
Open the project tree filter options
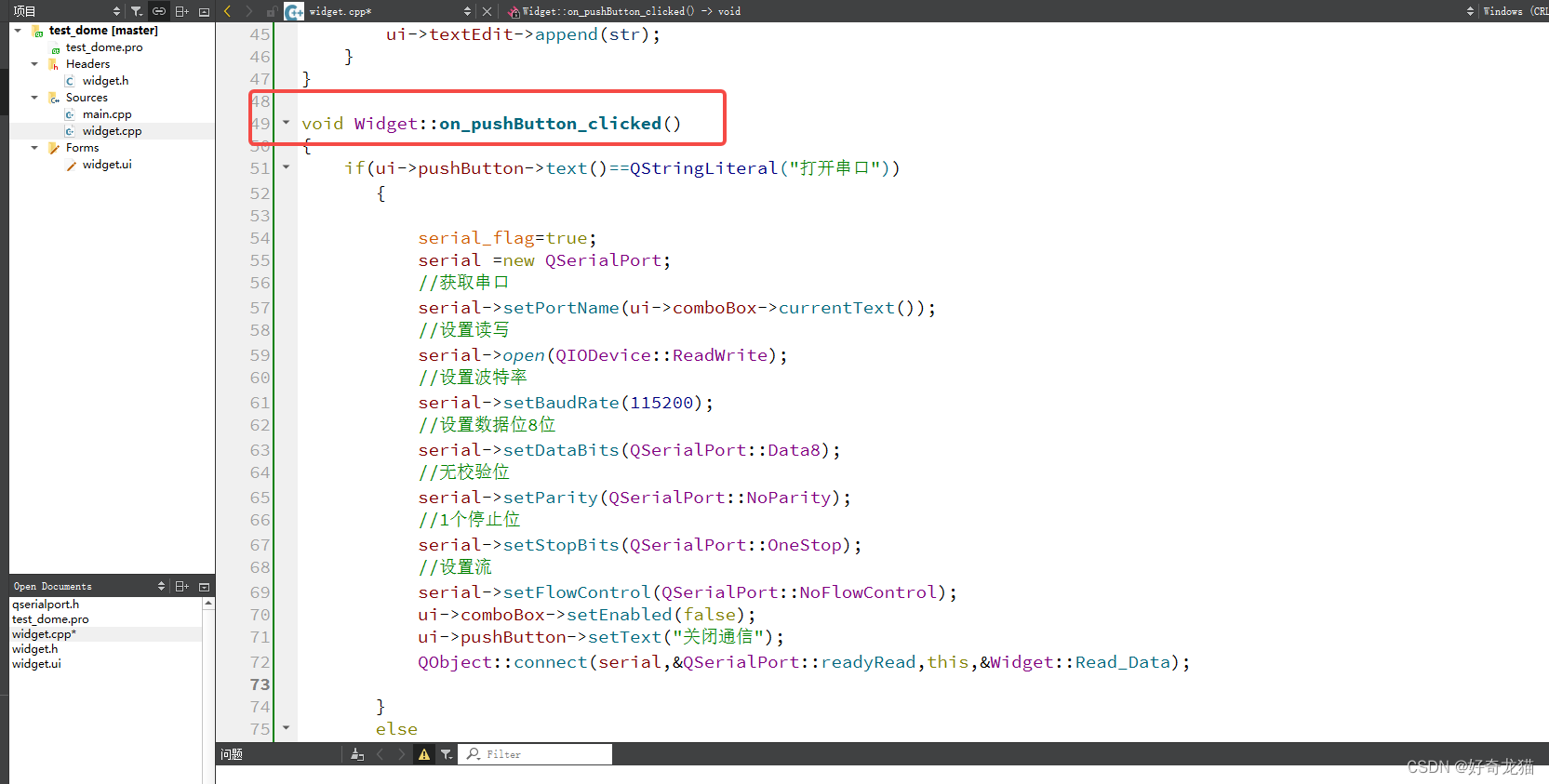pyautogui.click(x=137, y=11)
